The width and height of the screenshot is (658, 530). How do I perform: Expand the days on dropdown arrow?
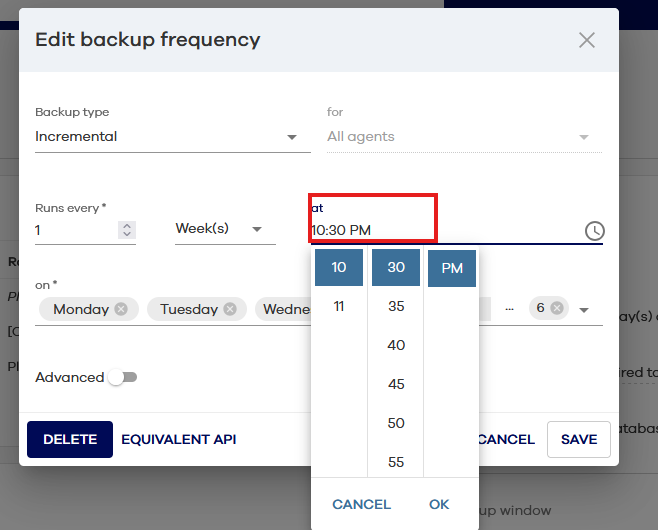[x=584, y=310]
